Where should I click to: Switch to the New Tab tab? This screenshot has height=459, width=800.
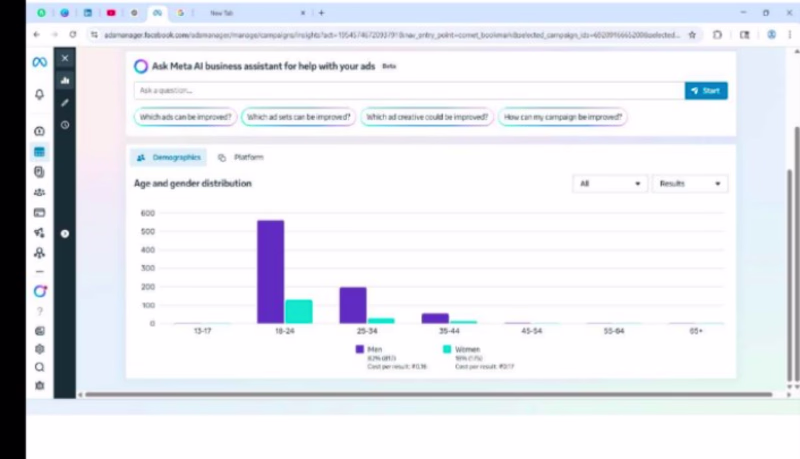pos(250,13)
